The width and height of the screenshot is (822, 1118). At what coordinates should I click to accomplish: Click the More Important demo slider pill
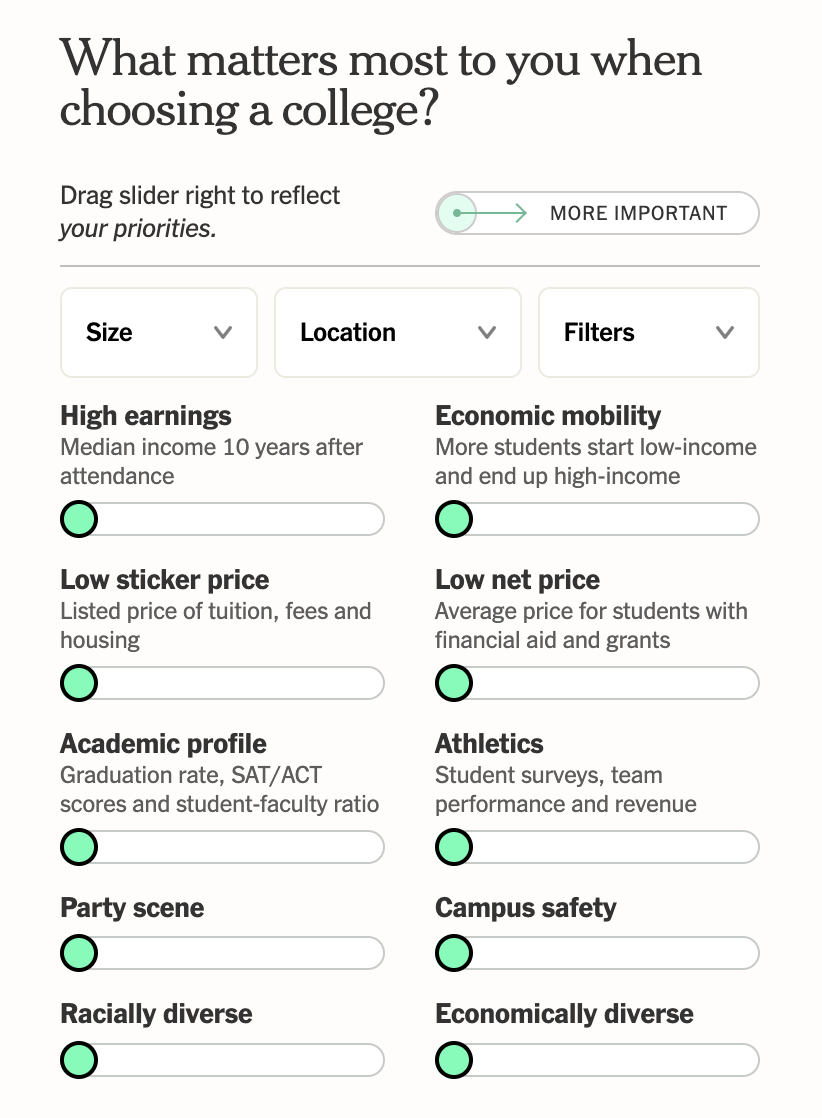(597, 213)
